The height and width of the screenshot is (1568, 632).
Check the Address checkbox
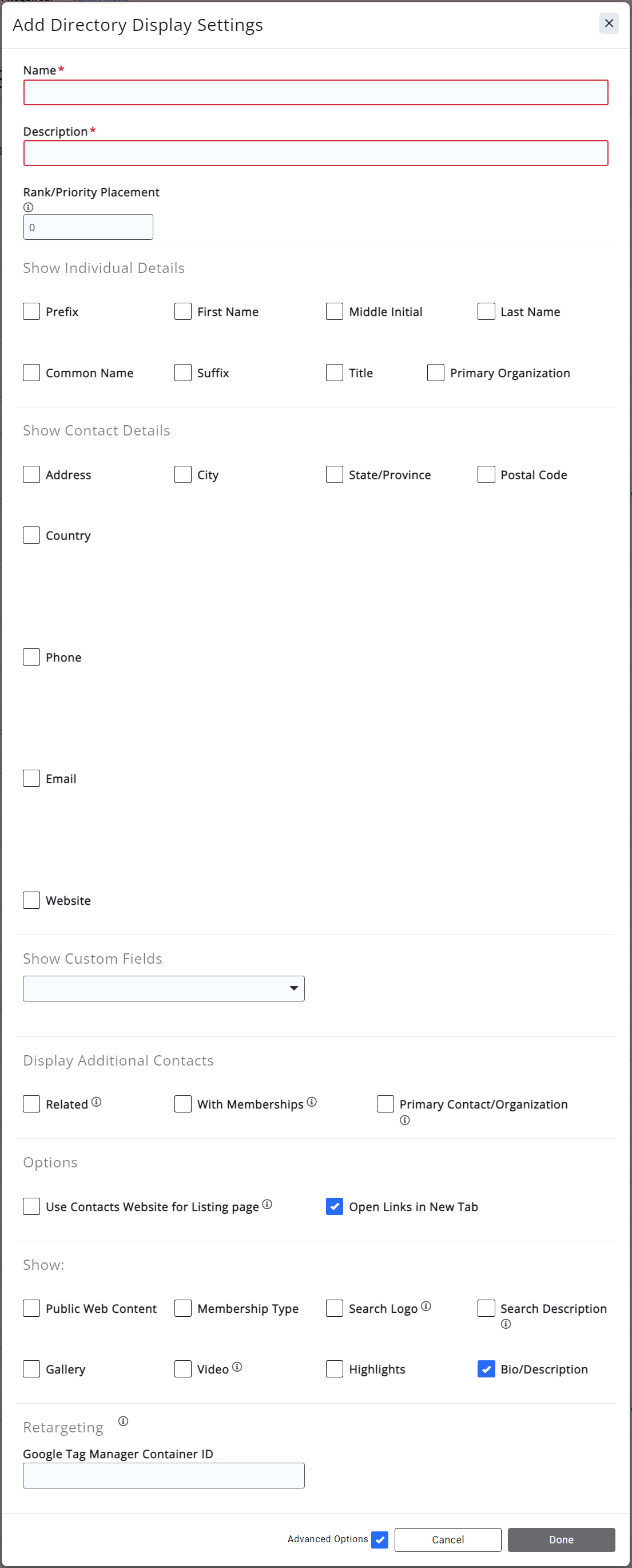click(31, 474)
